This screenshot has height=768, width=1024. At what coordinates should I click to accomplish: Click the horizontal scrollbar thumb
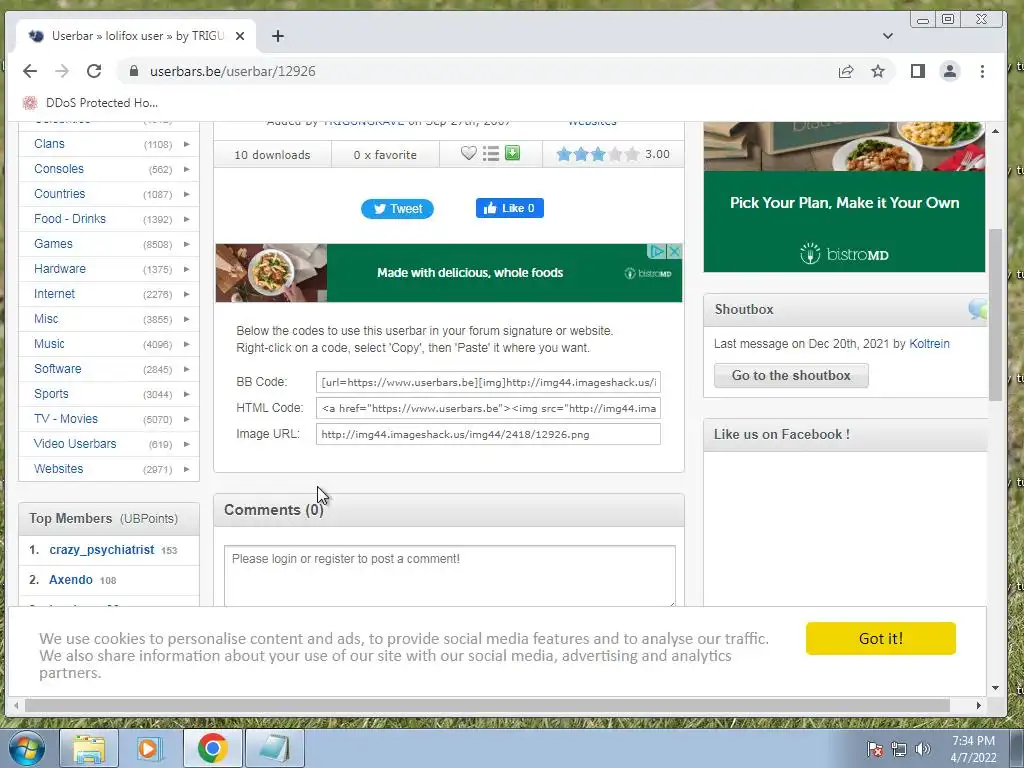tap(487, 705)
